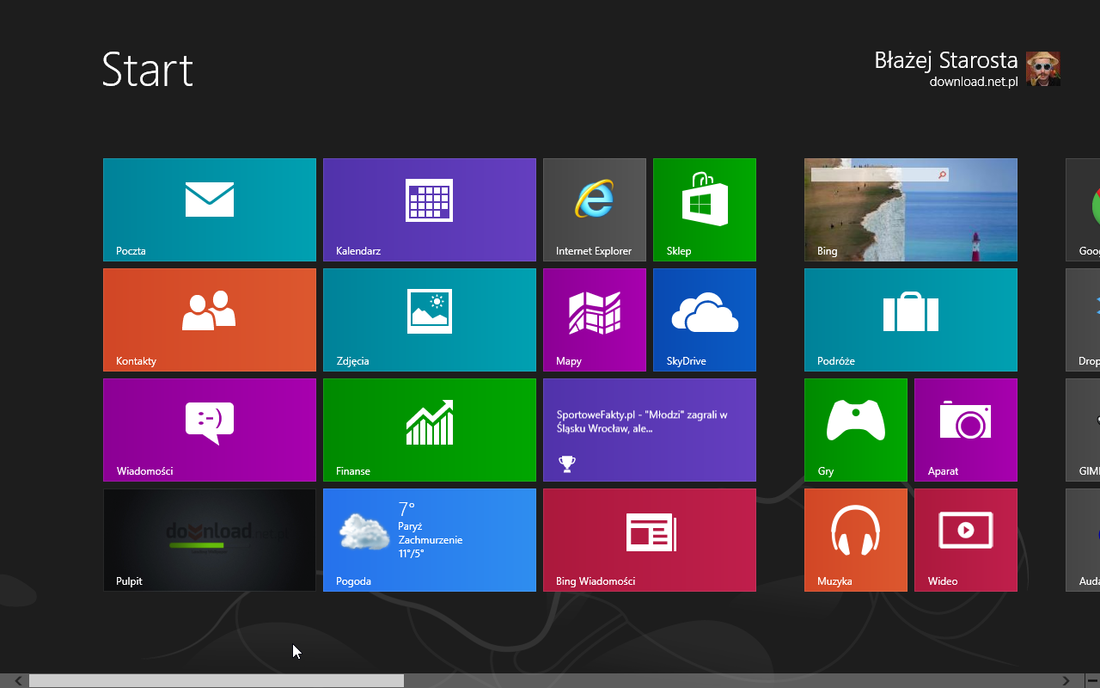Image resolution: width=1100 pixels, height=688 pixels.
Task: Launch Internet Explorer tile
Action: click(594, 210)
